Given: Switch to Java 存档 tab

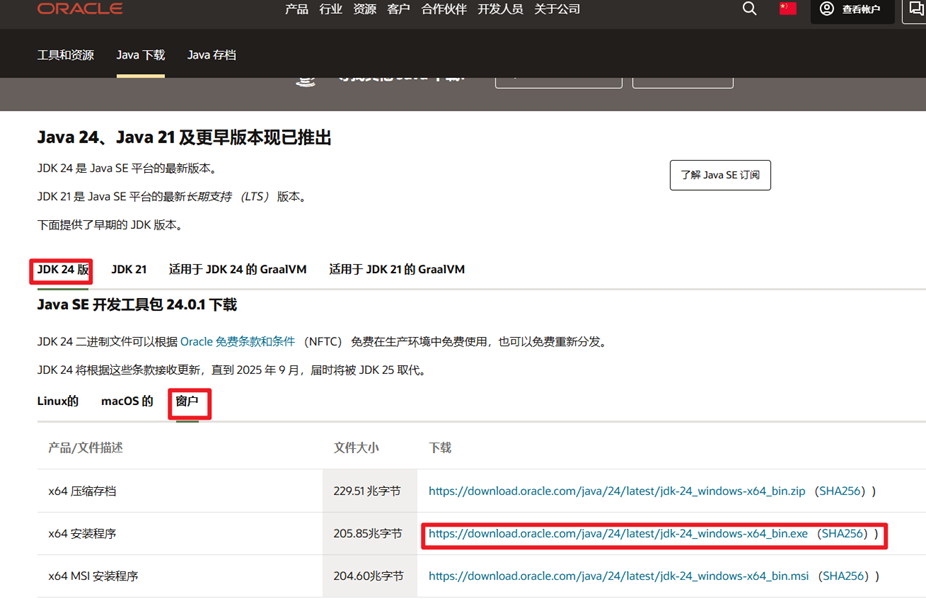Looking at the screenshot, I should (x=211, y=55).
